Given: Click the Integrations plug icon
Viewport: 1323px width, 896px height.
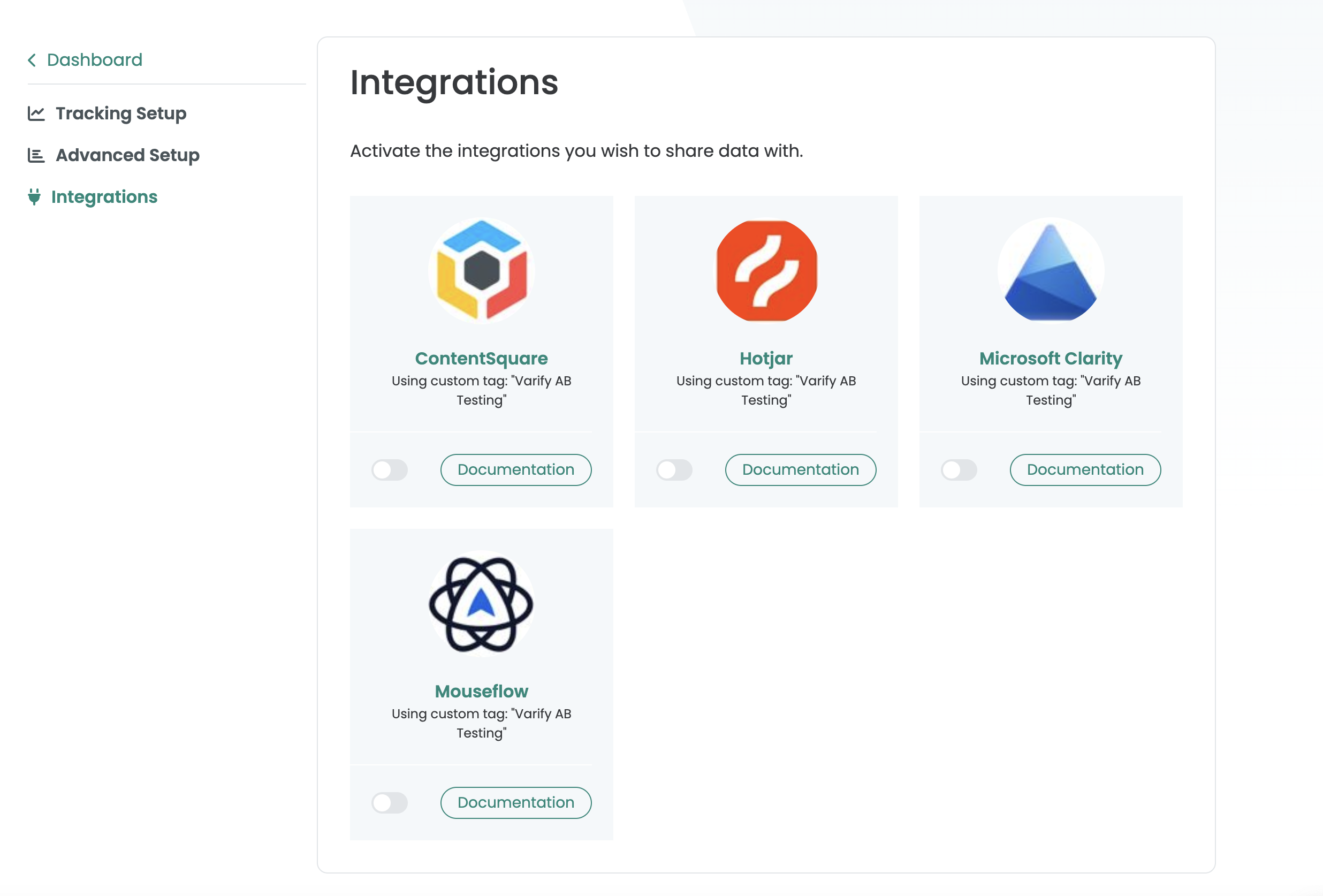Looking at the screenshot, I should pos(34,196).
